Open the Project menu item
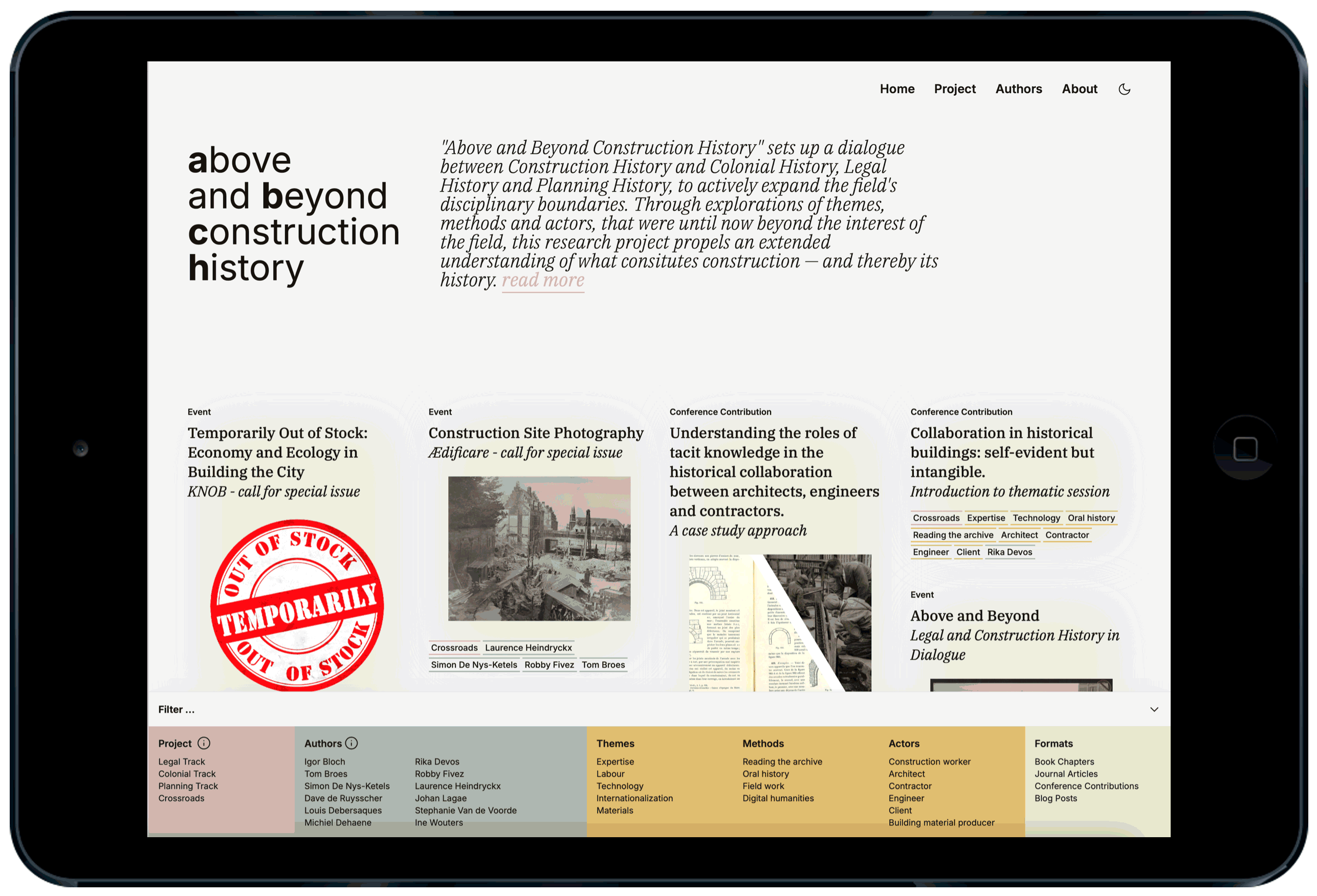The image size is (1317, 896). (x=955, y=89)
